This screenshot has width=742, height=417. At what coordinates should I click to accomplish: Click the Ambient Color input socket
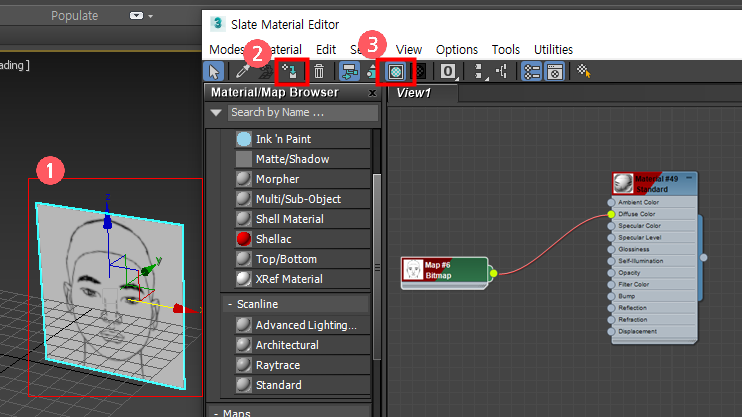pyautogui.click(x=611, y=203)
